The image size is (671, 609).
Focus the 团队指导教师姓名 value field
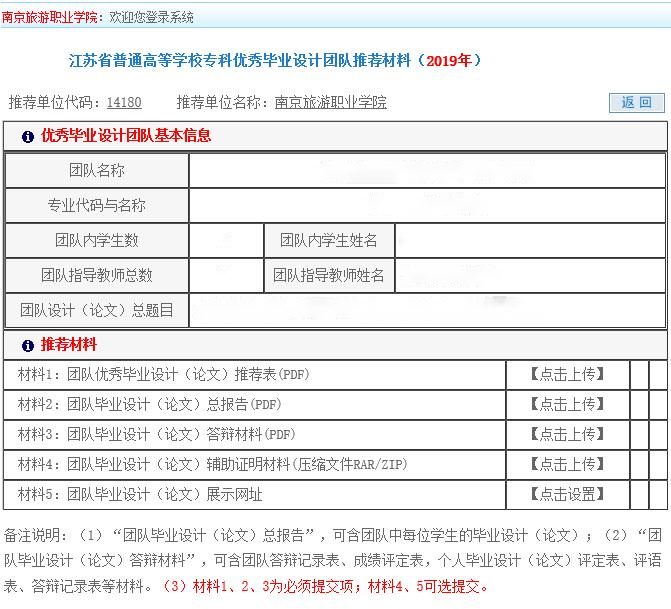(x=530, y=276)
